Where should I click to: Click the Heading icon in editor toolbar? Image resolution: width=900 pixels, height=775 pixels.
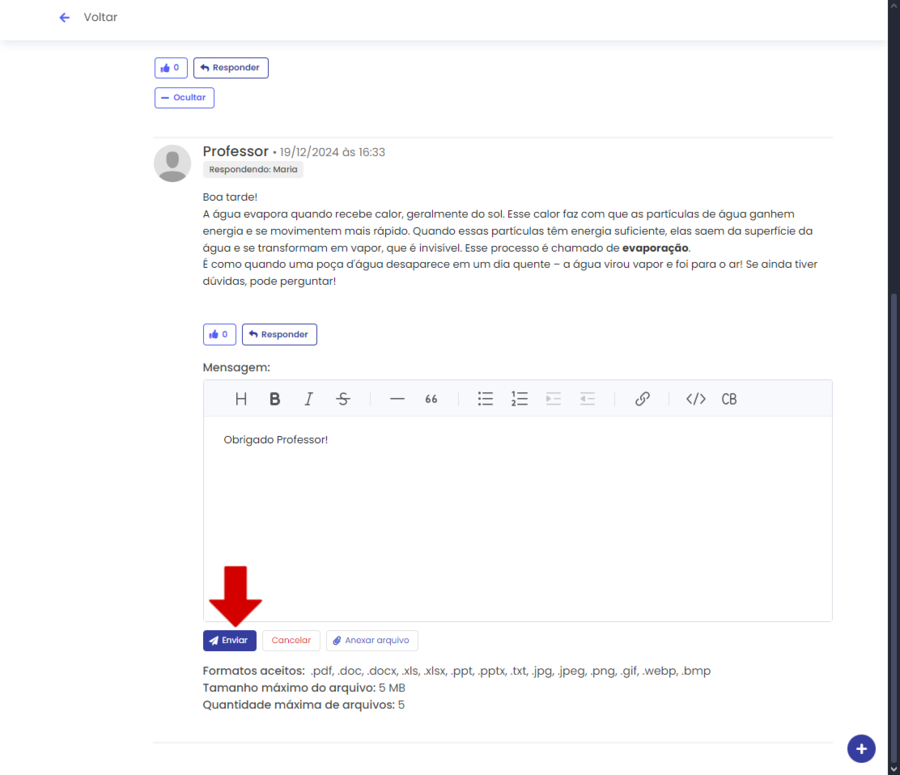point(241,399)
